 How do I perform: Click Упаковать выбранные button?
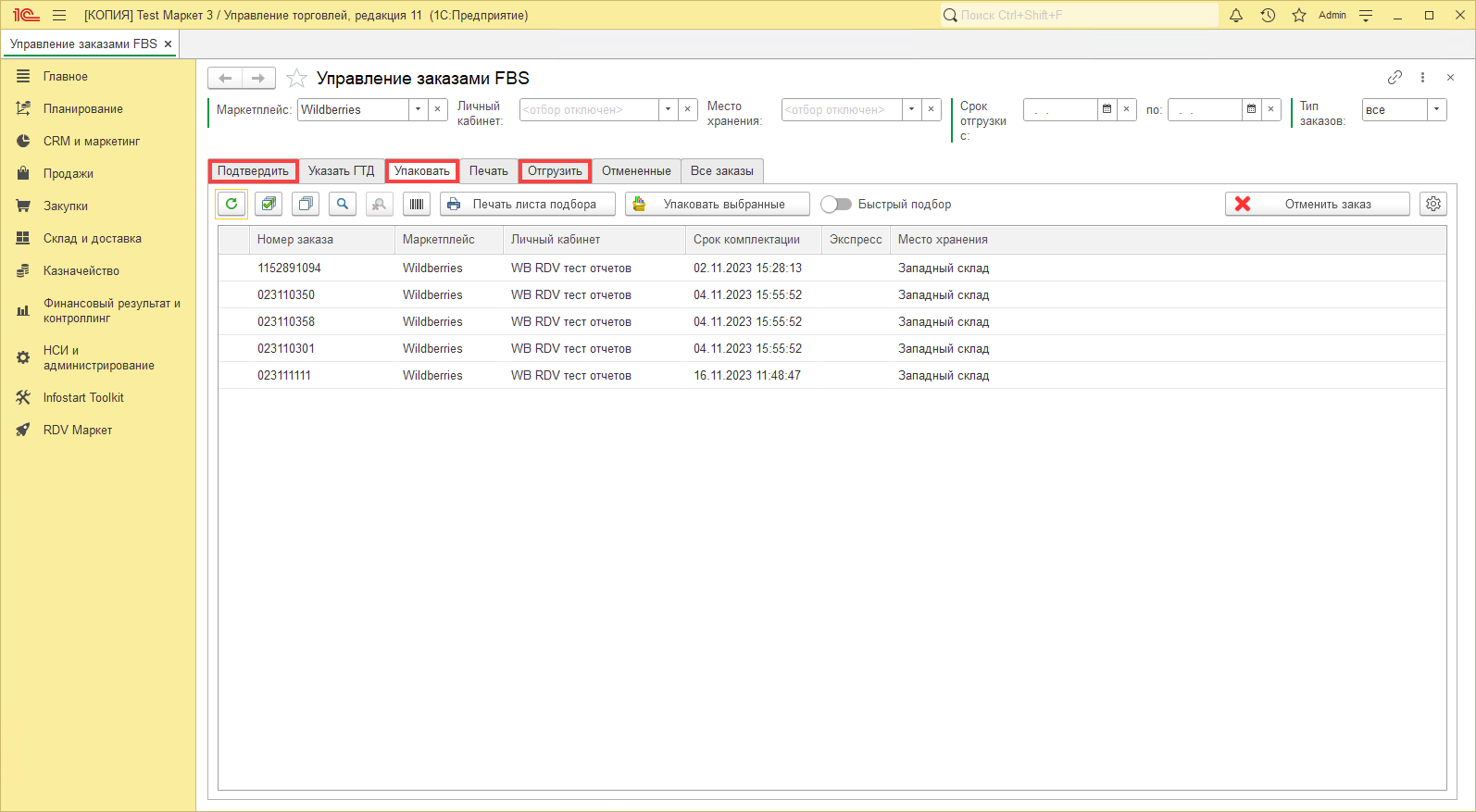tap(718, 204)
